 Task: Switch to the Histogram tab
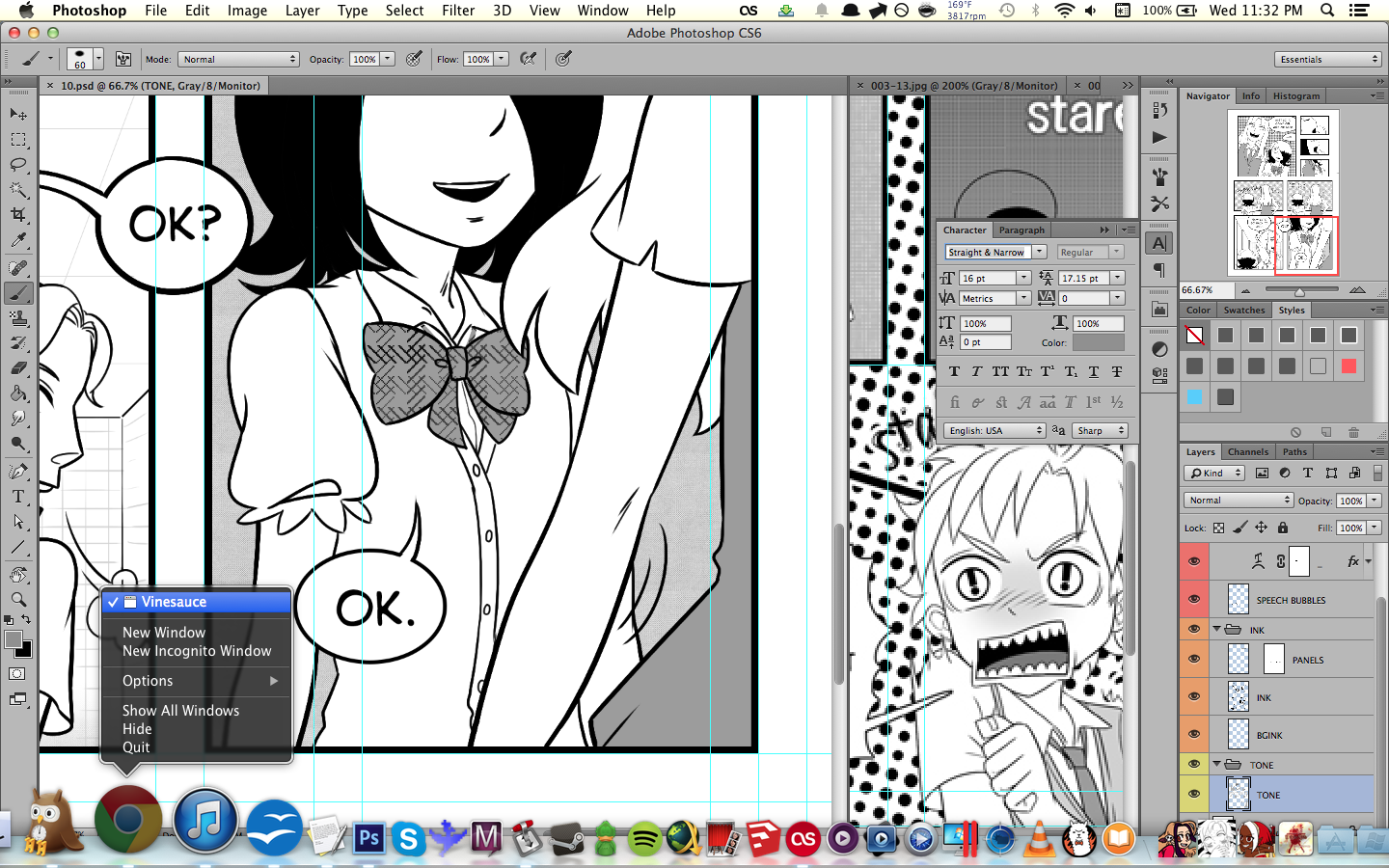(1296, 95)
